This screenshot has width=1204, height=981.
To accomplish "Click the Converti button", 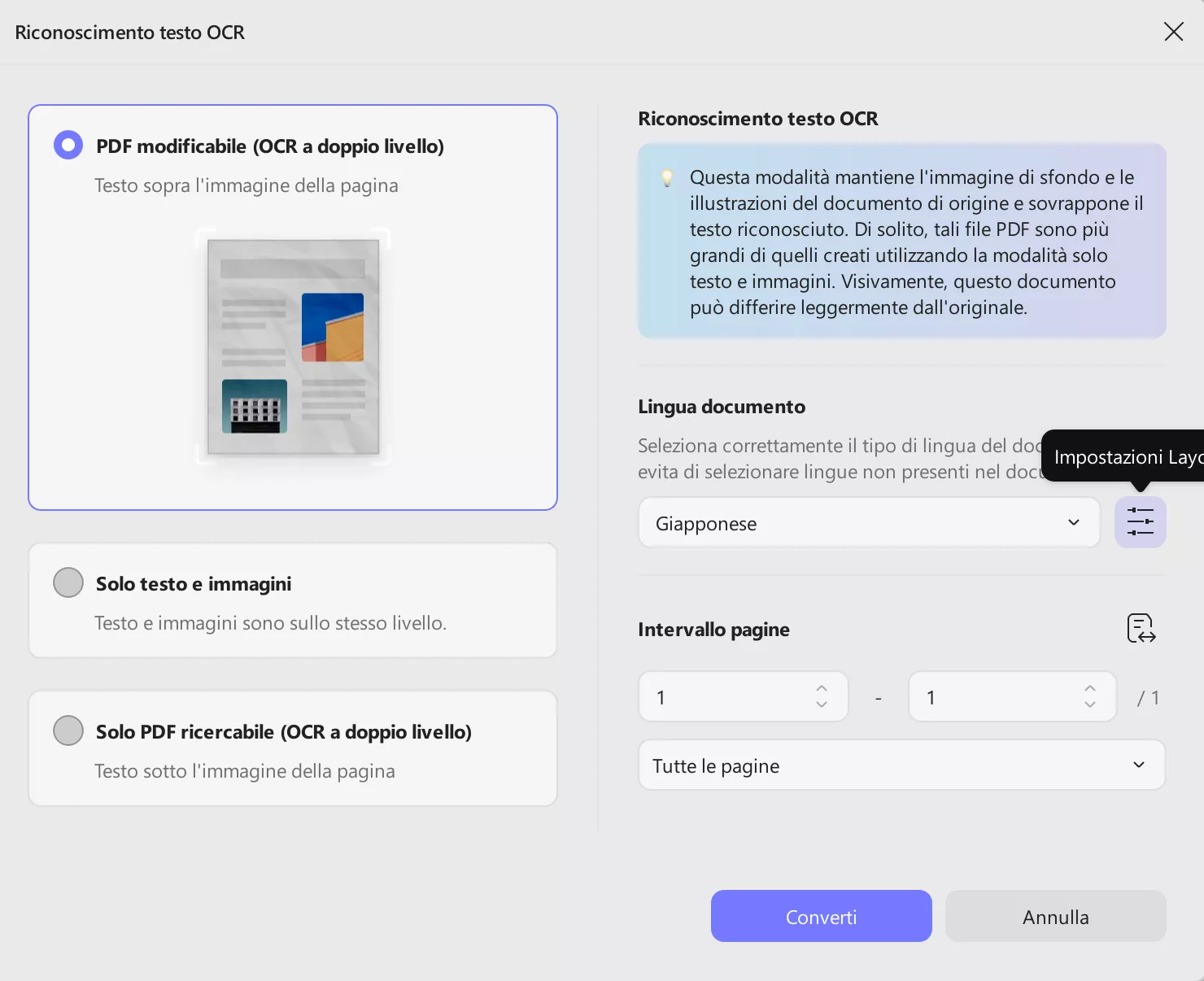I will click(821, 917).
